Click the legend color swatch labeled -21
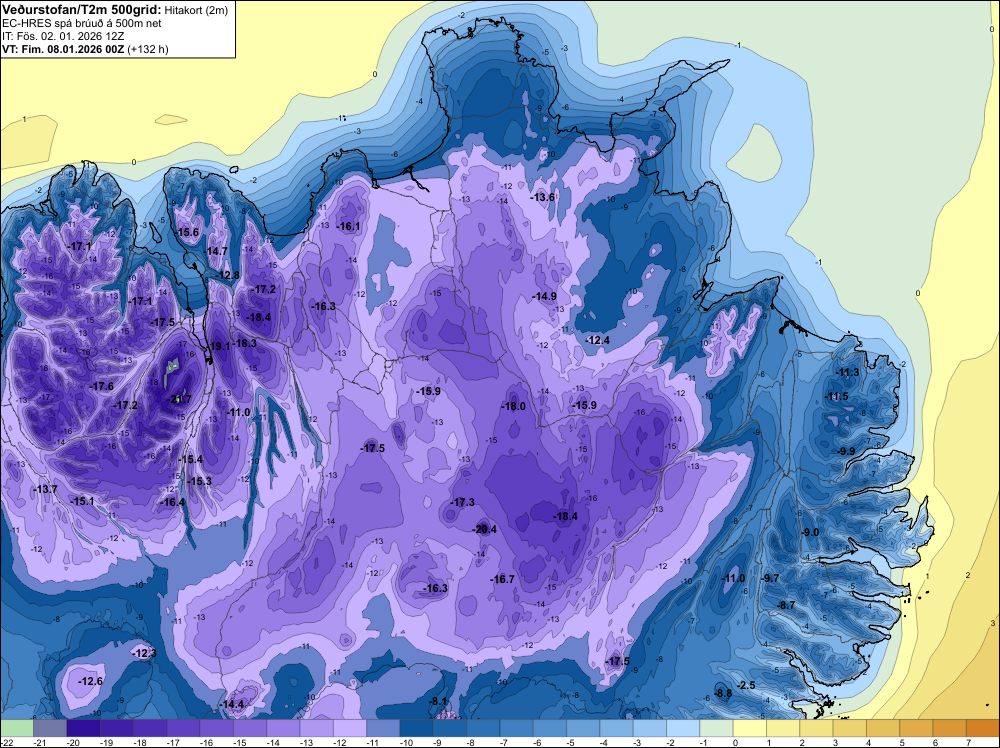Viewport: 1000px width, 748px height. point(50,728)
